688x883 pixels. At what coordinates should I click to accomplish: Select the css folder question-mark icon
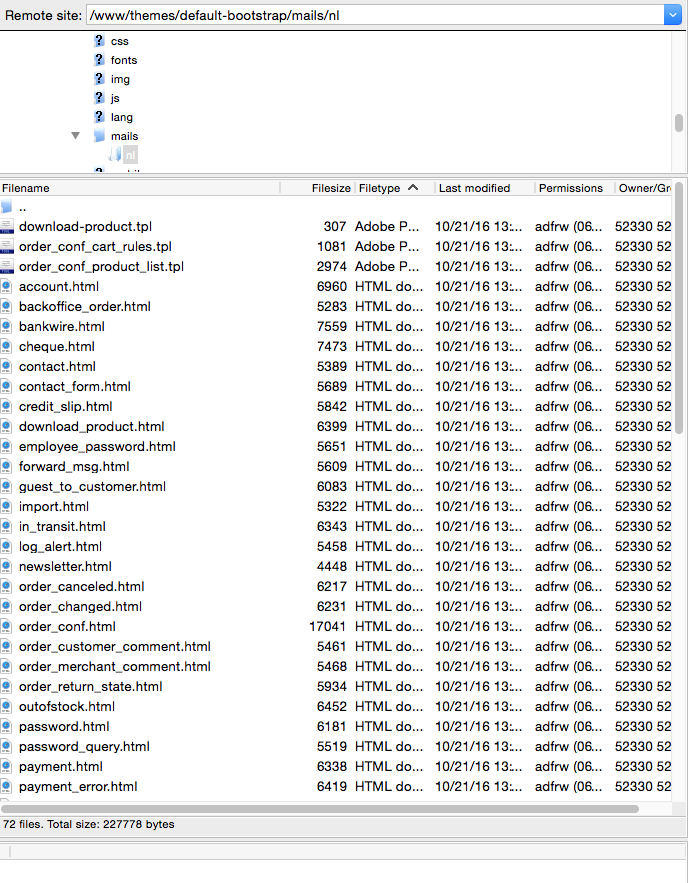point(99,41)
